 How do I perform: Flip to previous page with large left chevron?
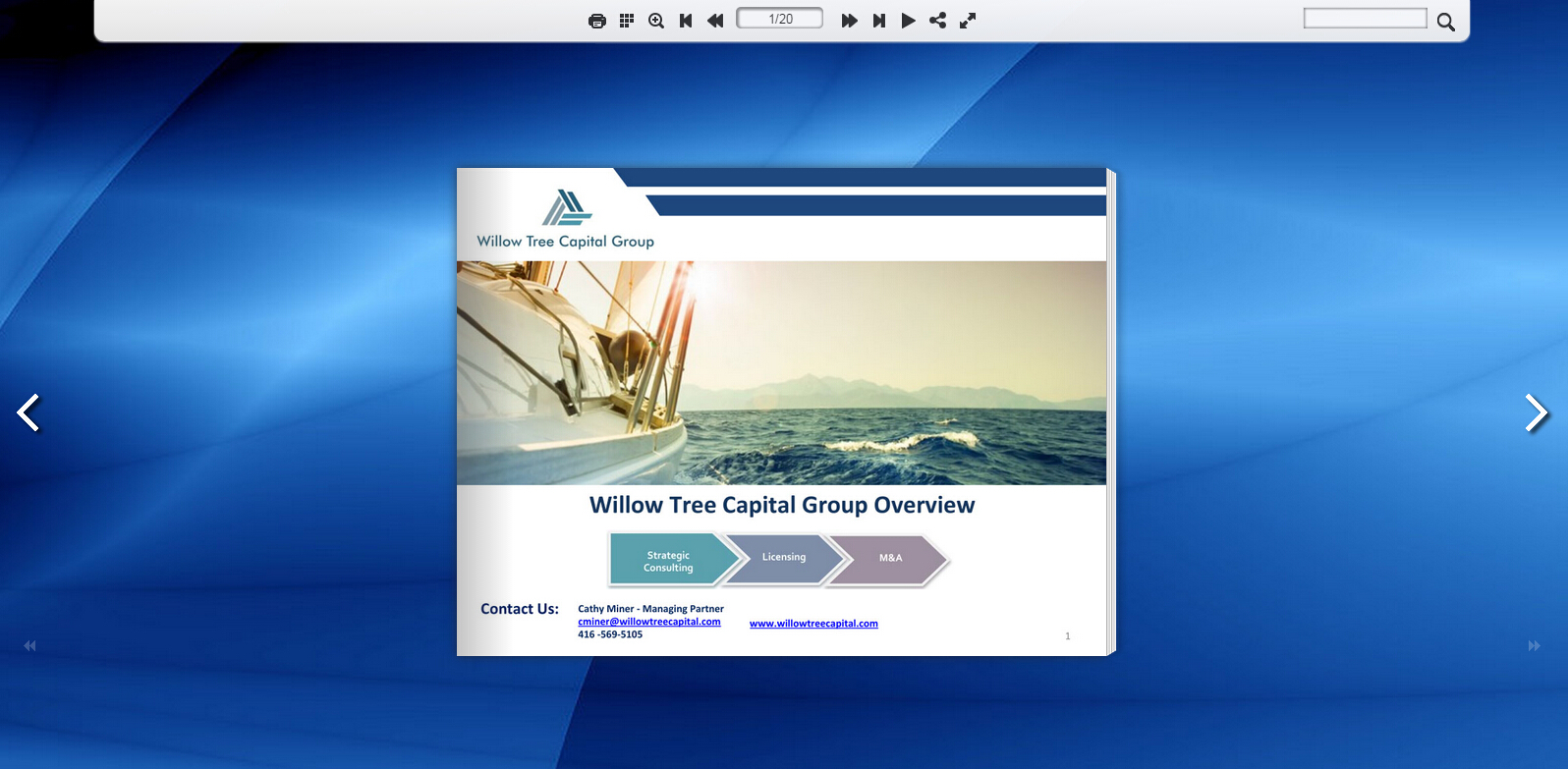point(28,412)
